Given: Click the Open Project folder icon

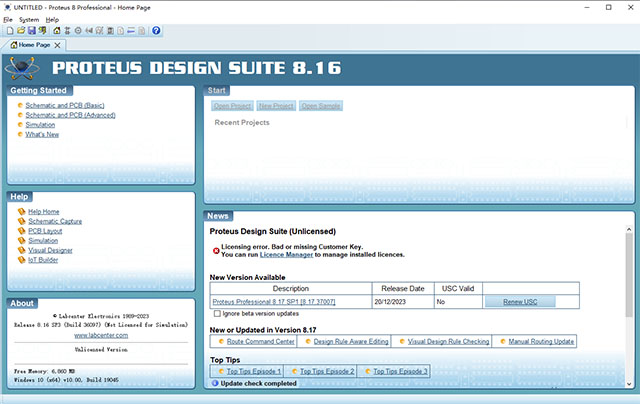Looking at the screenshot, I should [x=21, y=31].
